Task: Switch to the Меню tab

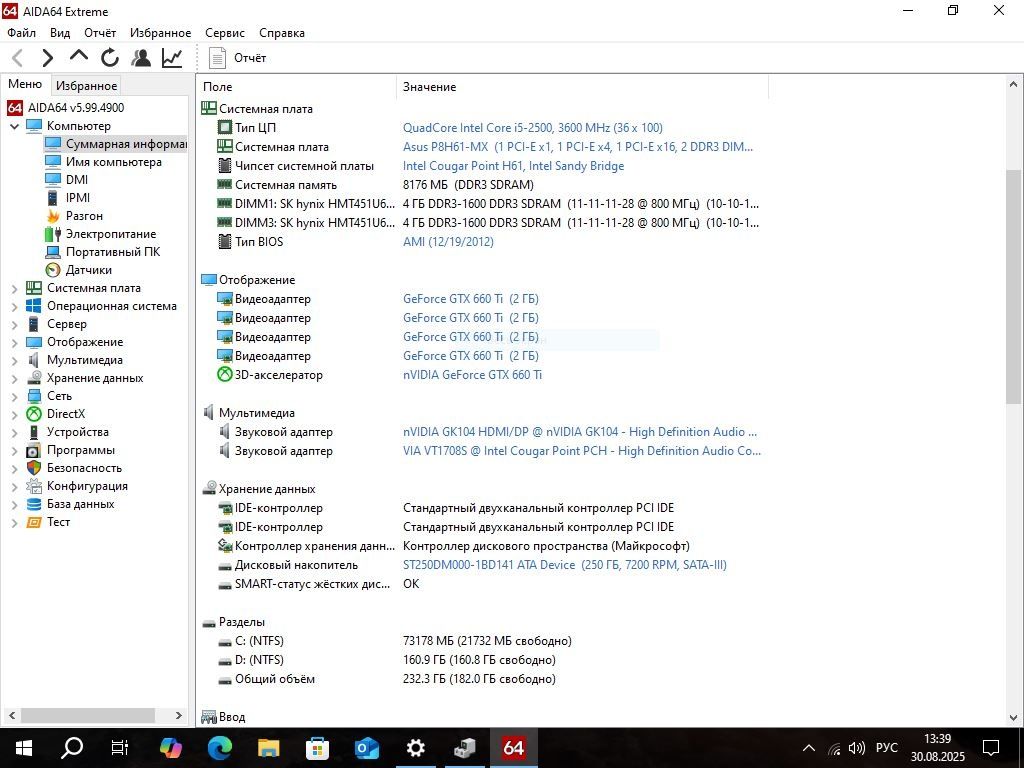Action: 25,84
